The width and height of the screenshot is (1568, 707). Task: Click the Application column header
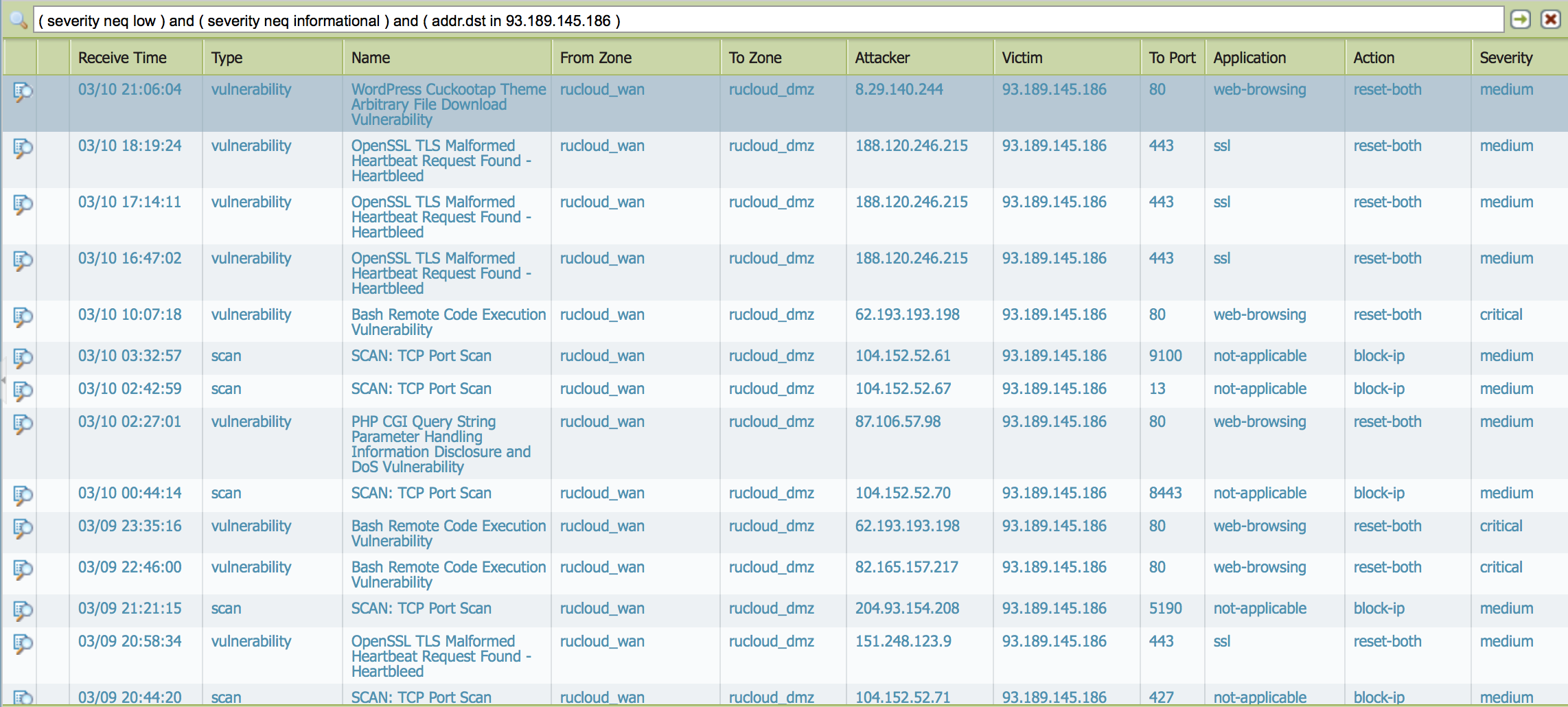tap(1249, 58)
